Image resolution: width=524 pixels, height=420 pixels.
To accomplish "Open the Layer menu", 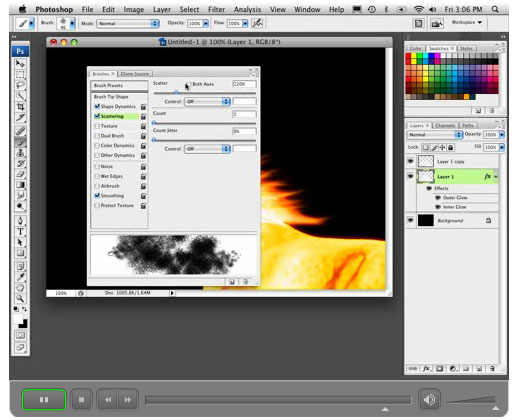I will [x=162, y=9].
